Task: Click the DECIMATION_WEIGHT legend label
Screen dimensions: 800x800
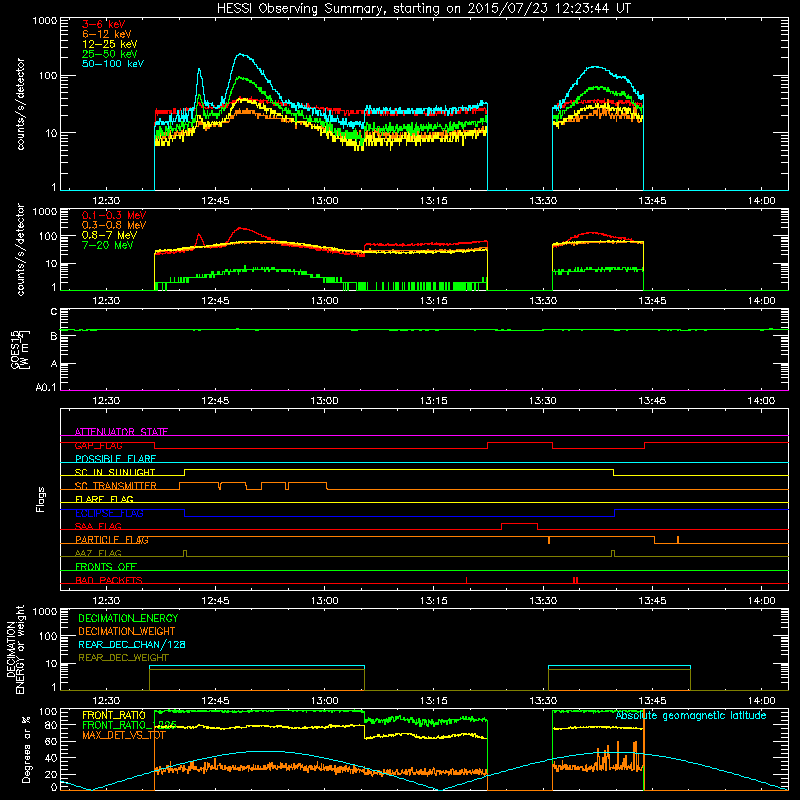Action: click(x=127, y=631)
